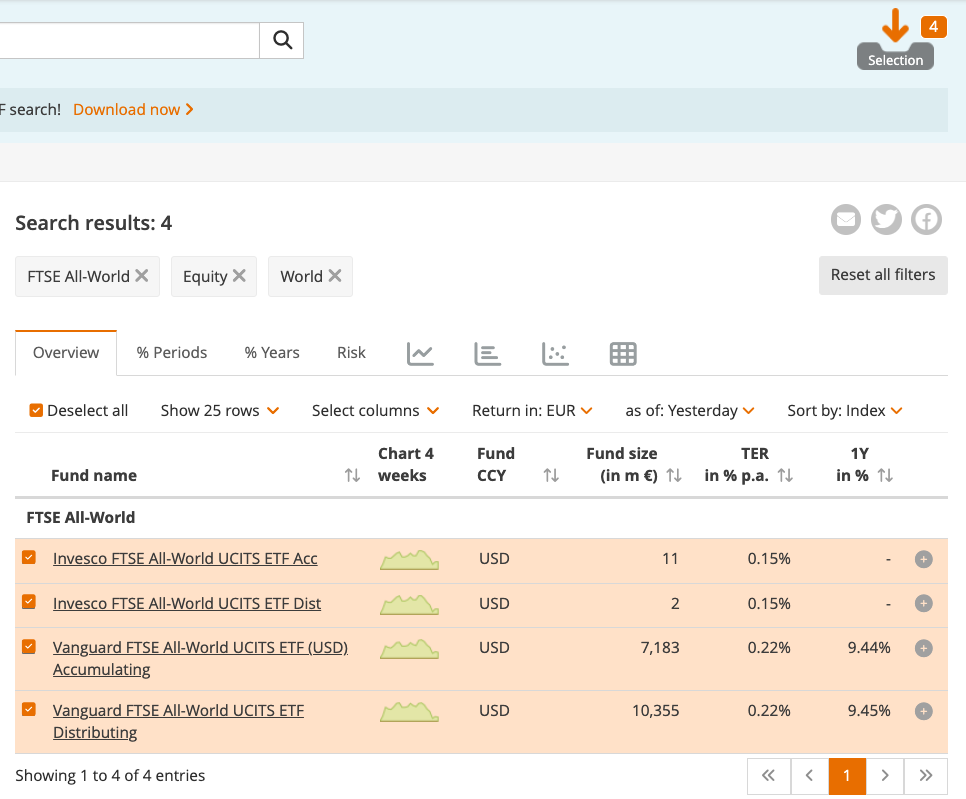Uncheck Invesco FTSE All-World UCITS ETF Acc
966x799 pixels.
(29, 558)
